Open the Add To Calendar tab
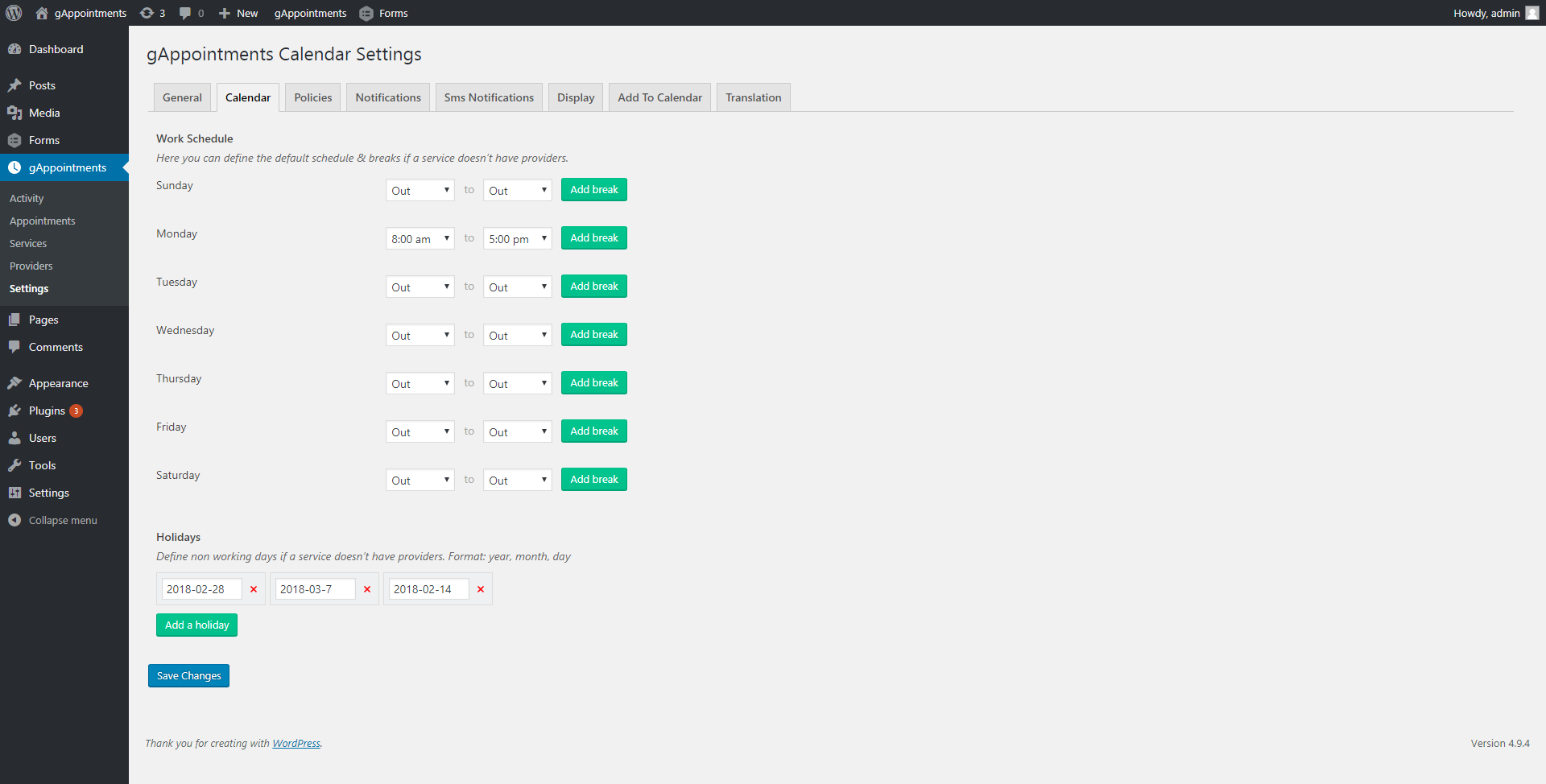Viewport: 1546px width, 784px height. [x=660, y=97]
